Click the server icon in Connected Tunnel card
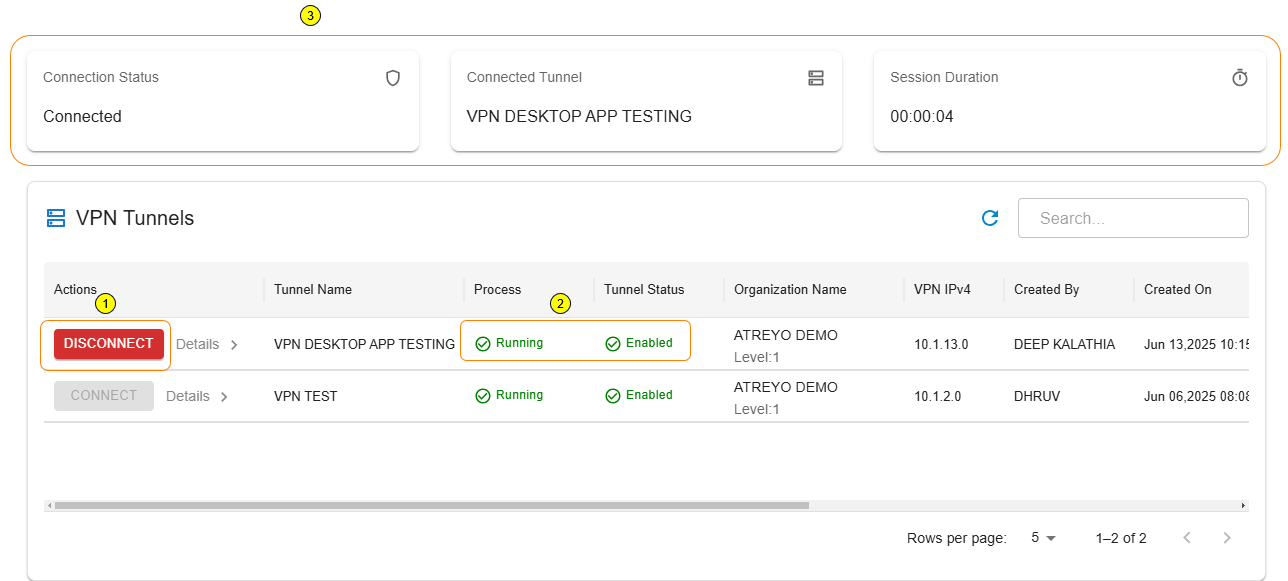The width and height of the screenshot is (1288, 581). [x=816, y=78]
